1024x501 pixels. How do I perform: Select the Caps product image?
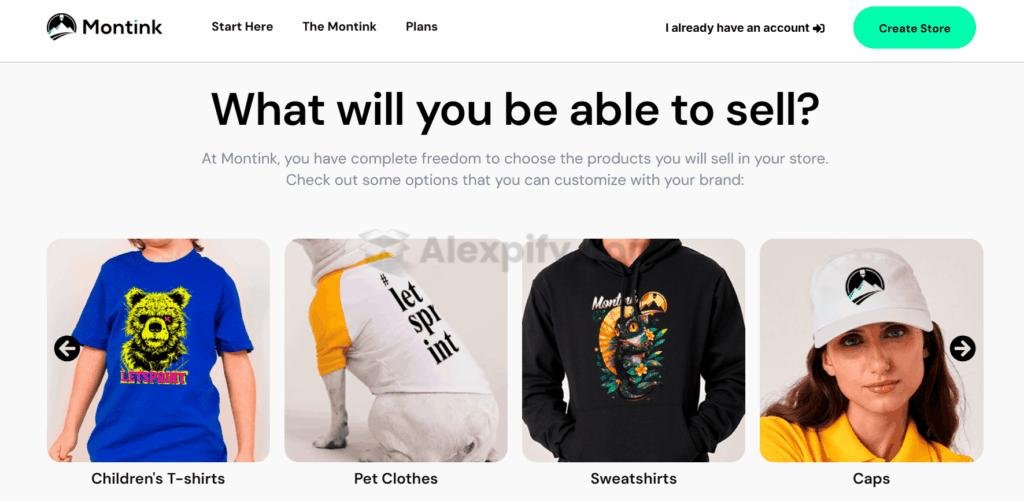871,350
